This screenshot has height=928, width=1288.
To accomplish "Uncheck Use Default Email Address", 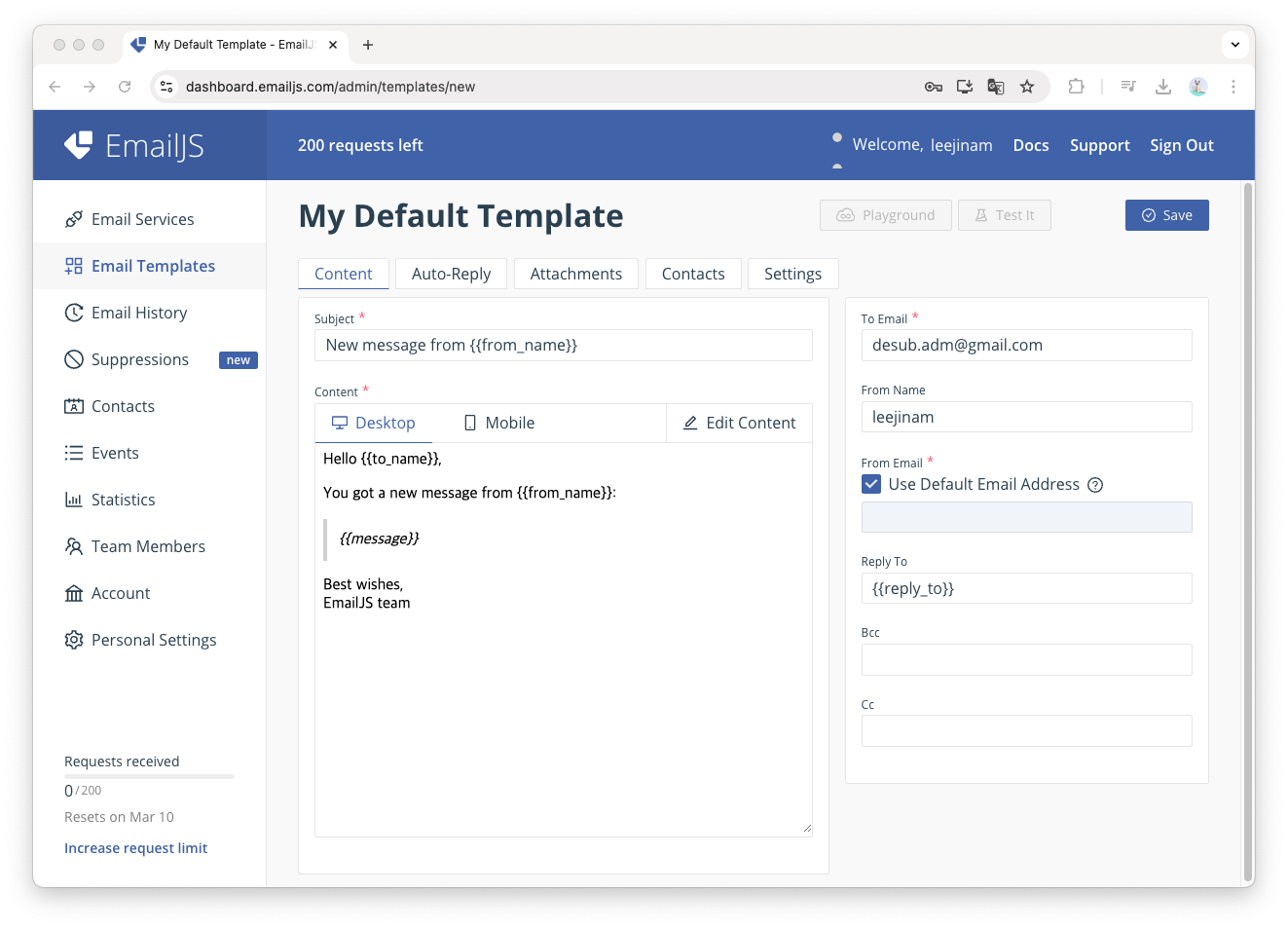I will point(871,484).
